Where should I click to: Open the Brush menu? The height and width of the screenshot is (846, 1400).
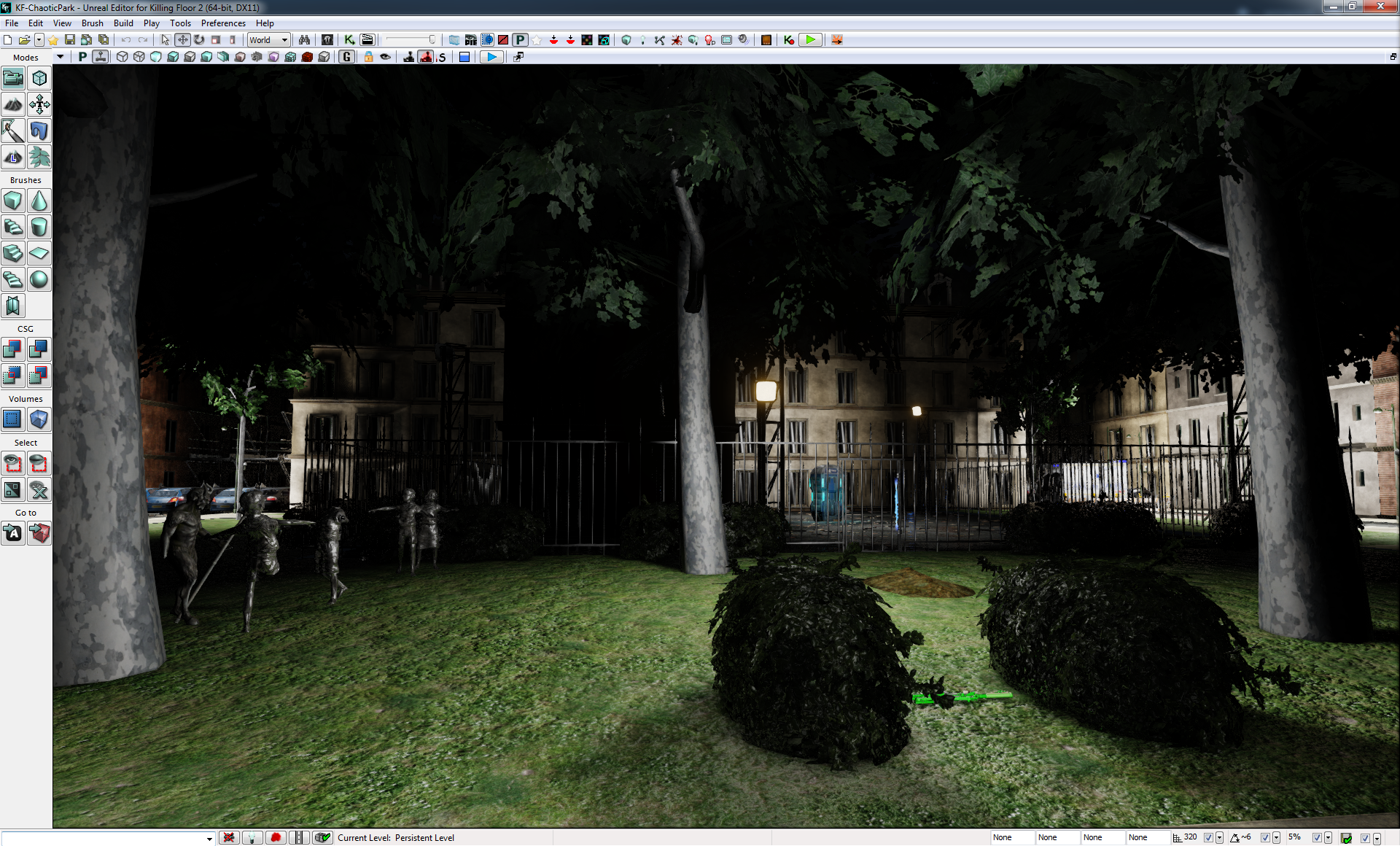click(92, 23)
